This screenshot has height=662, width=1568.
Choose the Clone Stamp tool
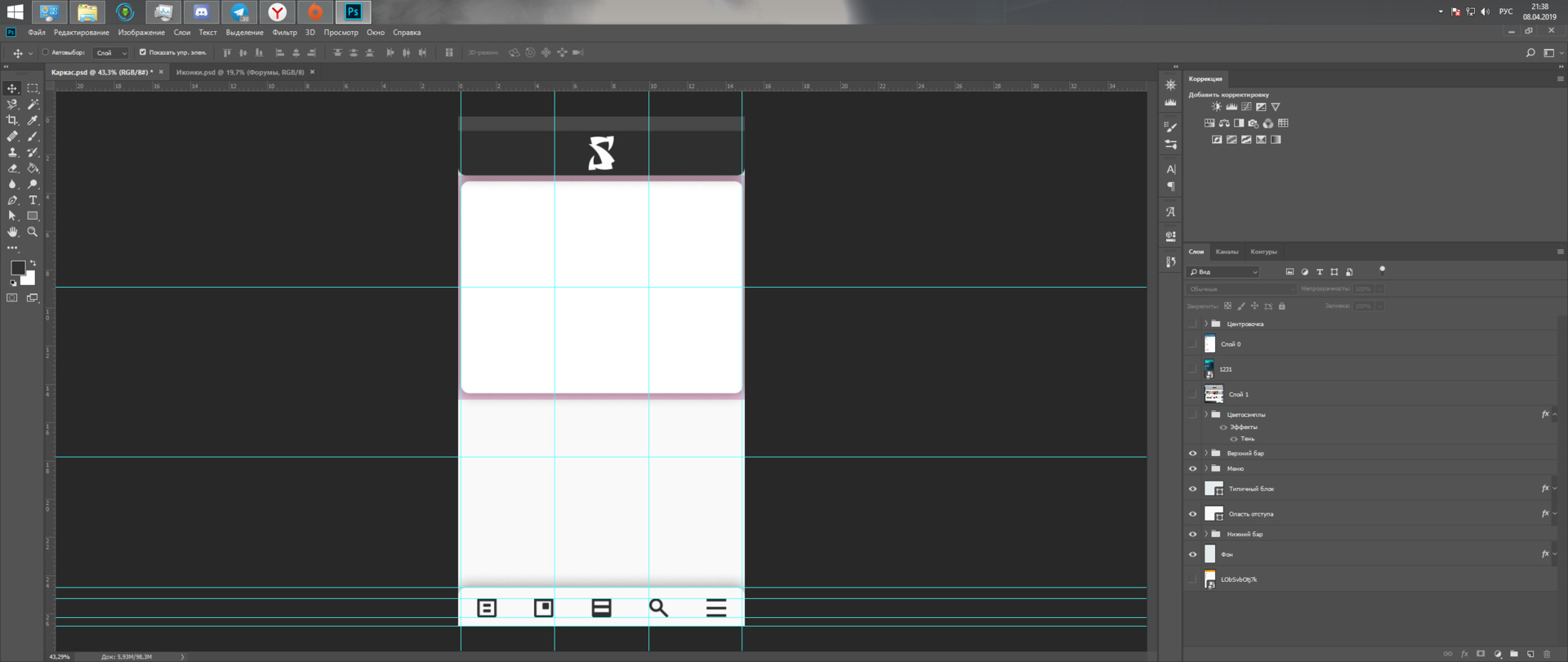12,152
